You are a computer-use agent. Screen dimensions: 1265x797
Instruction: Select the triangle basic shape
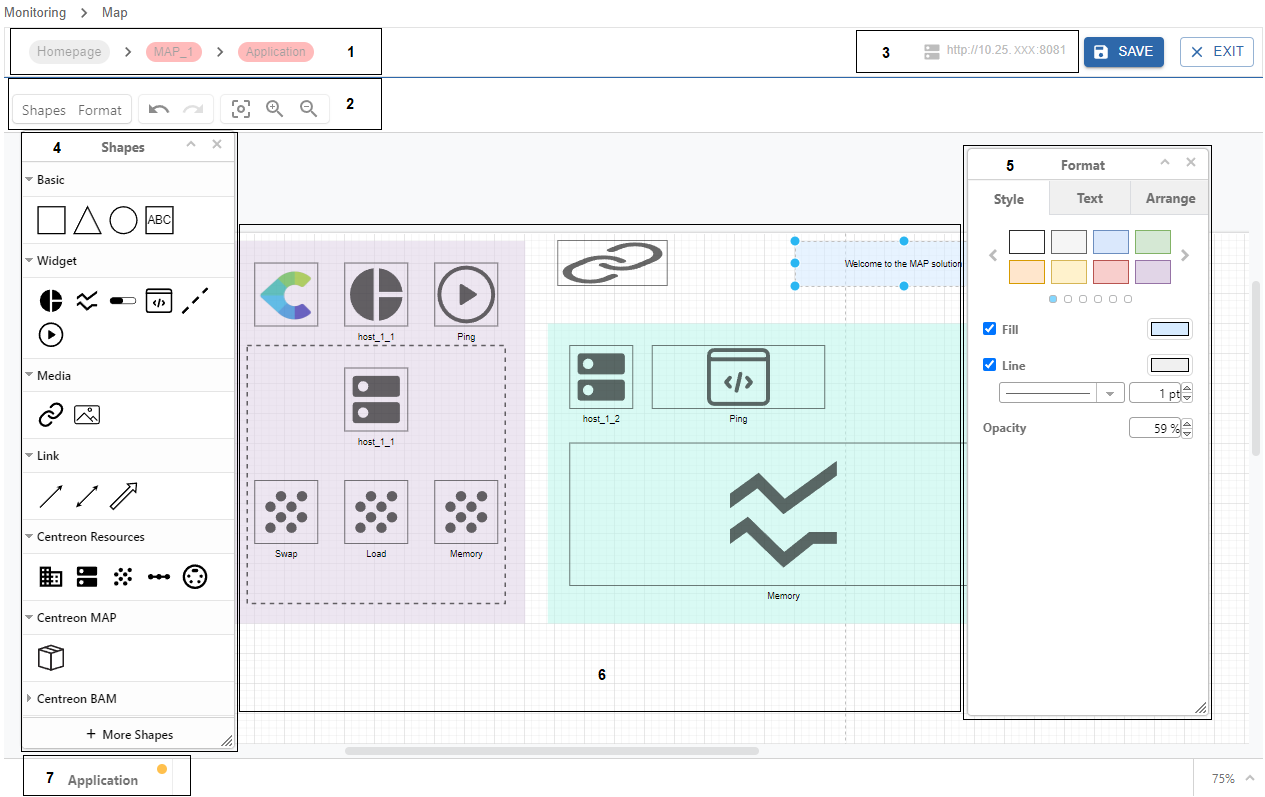[87, 220]
